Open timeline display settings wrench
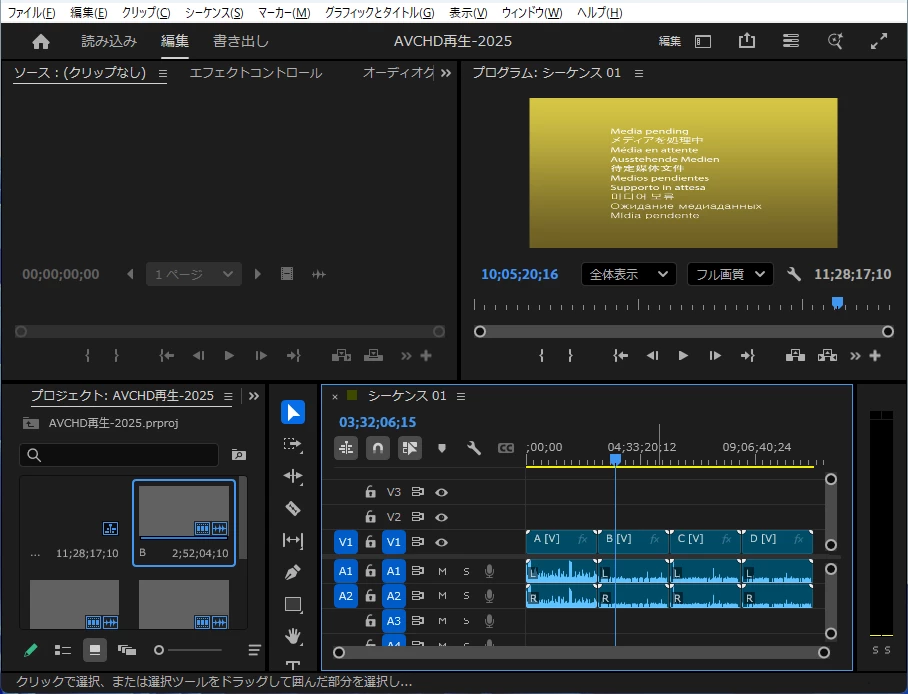 coord(474,448)
